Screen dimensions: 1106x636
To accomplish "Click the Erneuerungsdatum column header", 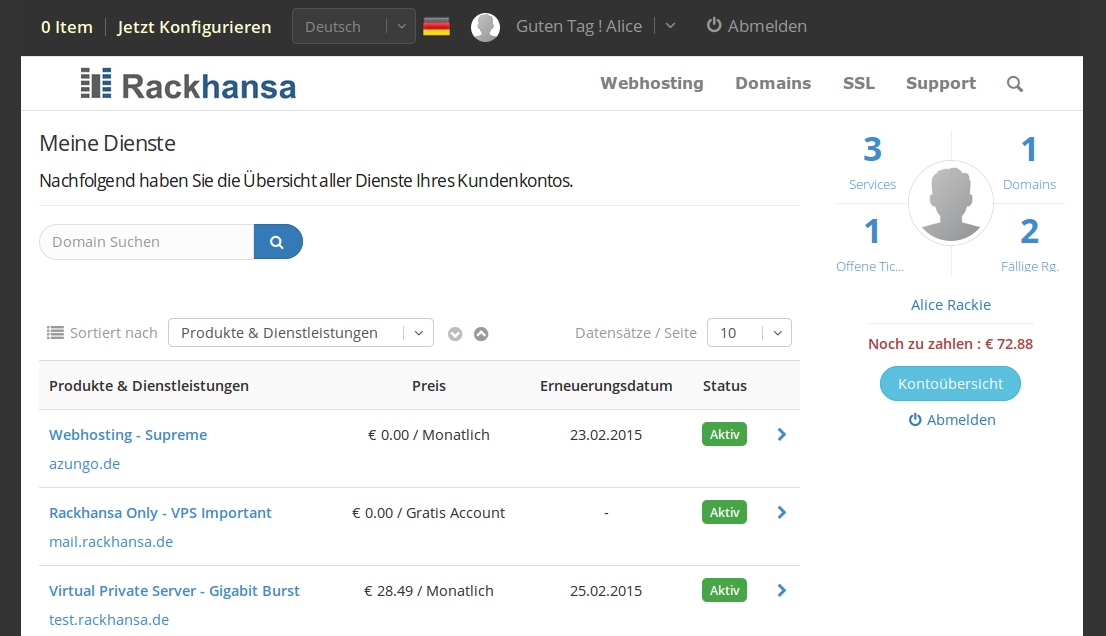I will coord(606,386).
